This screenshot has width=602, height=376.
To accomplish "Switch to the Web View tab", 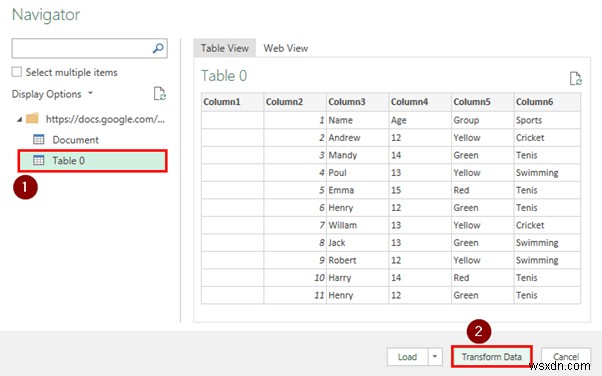I will tap(286, 48).
